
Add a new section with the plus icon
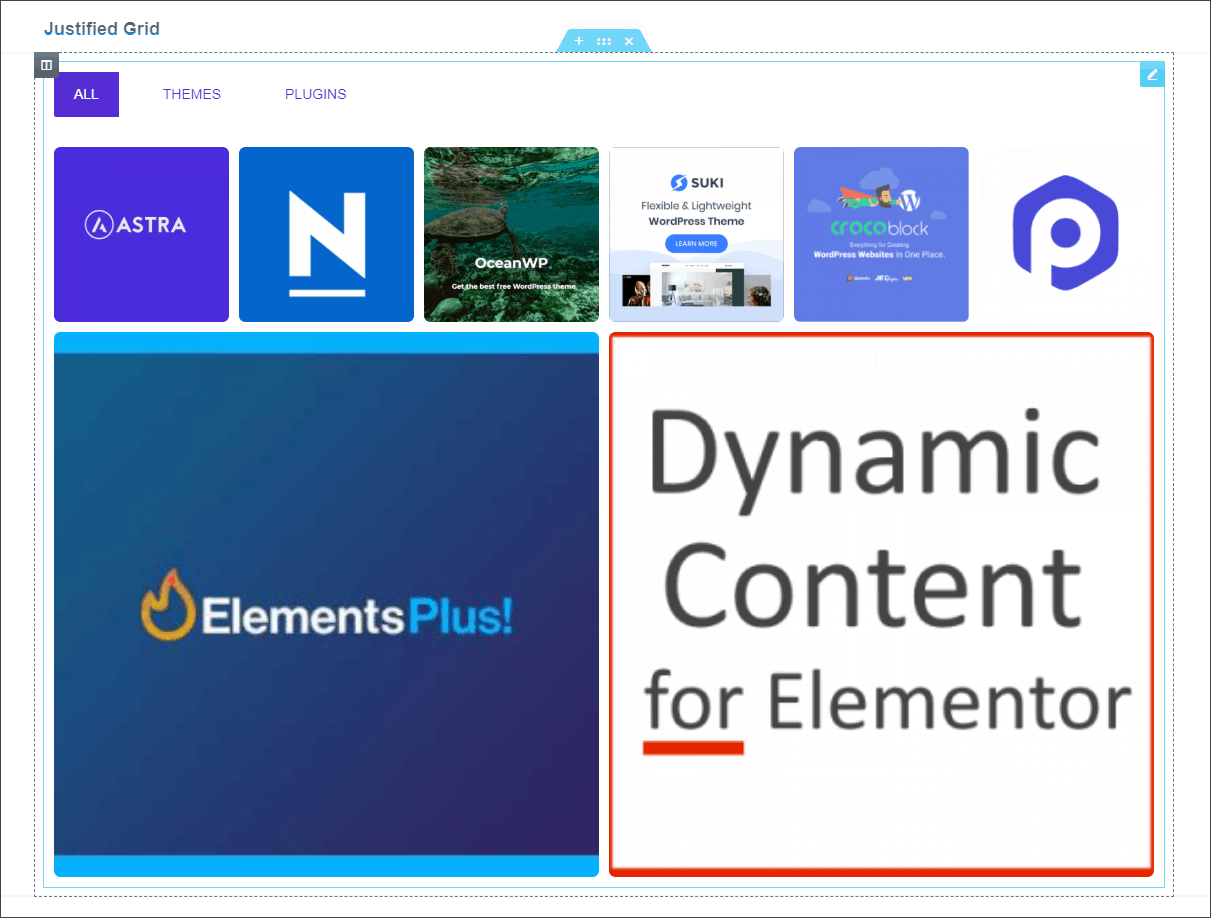579,41
